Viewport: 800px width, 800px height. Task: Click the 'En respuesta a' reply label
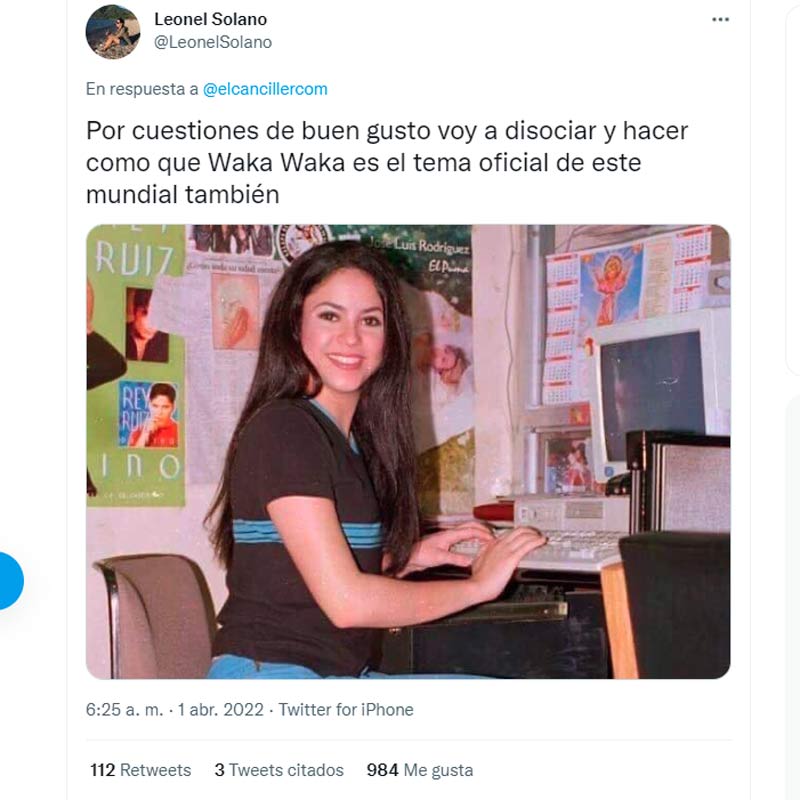tap(142, 89)
